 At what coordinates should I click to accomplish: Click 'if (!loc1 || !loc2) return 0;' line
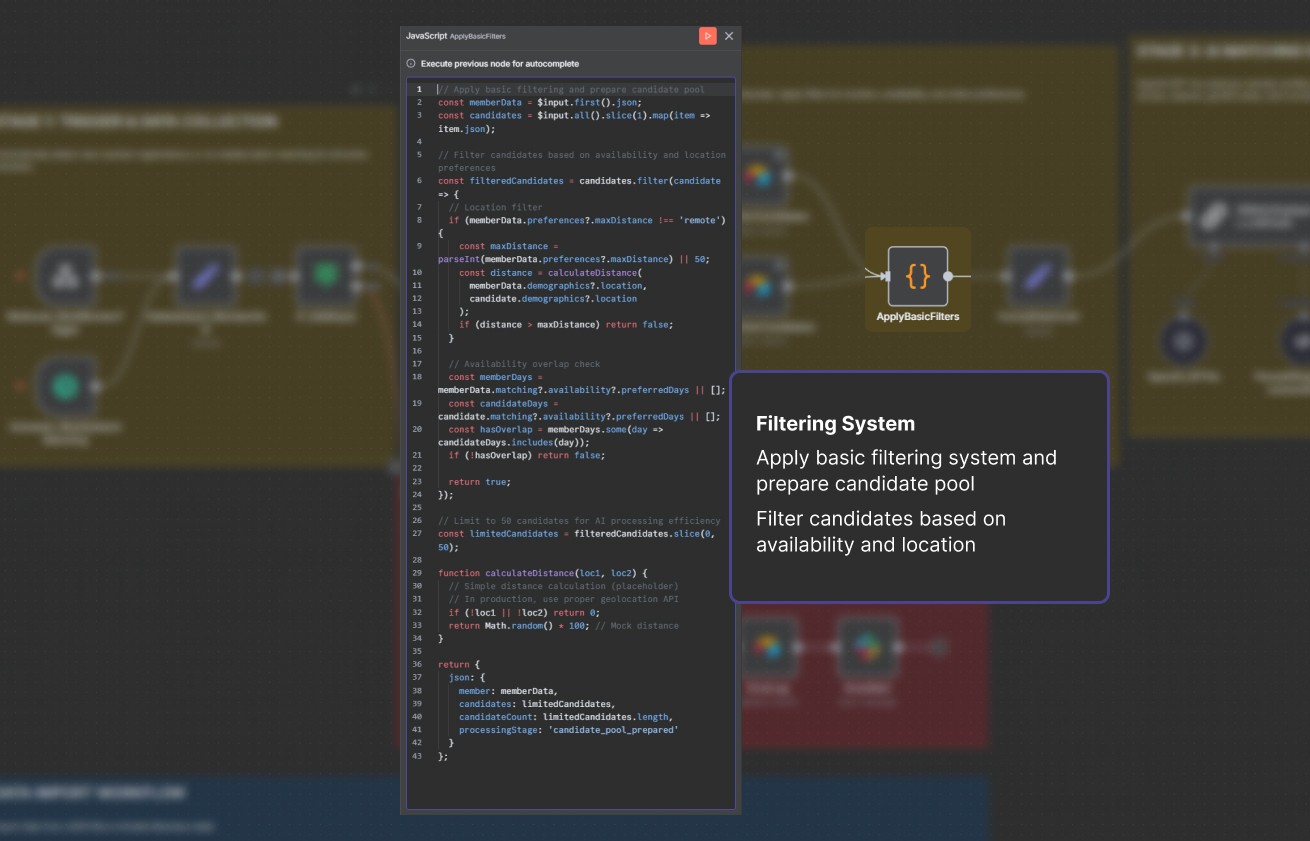[524, 612]
